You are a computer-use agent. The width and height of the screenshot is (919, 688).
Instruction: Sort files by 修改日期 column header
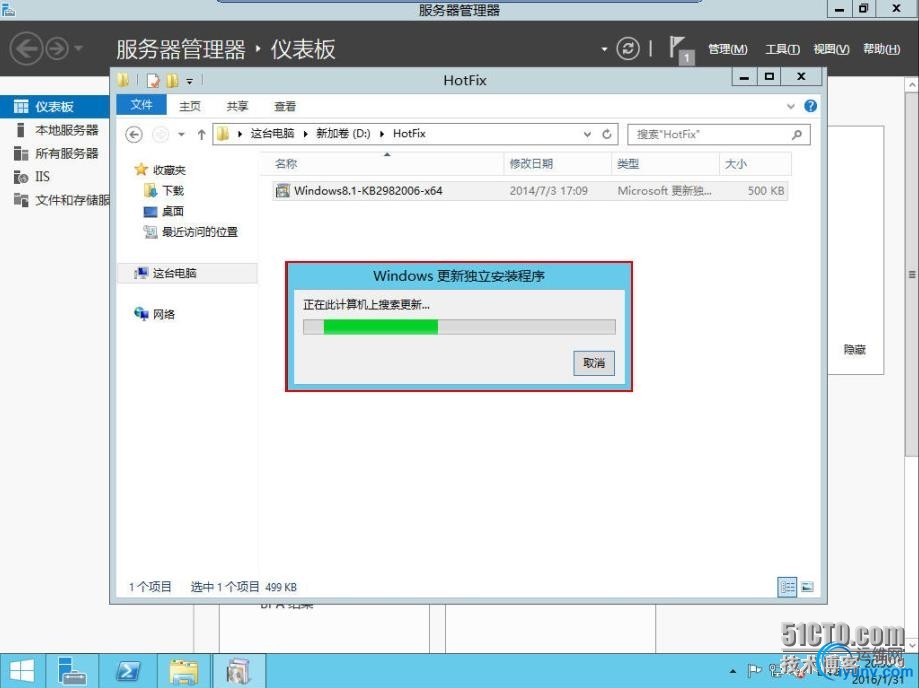tap(557, 164)
